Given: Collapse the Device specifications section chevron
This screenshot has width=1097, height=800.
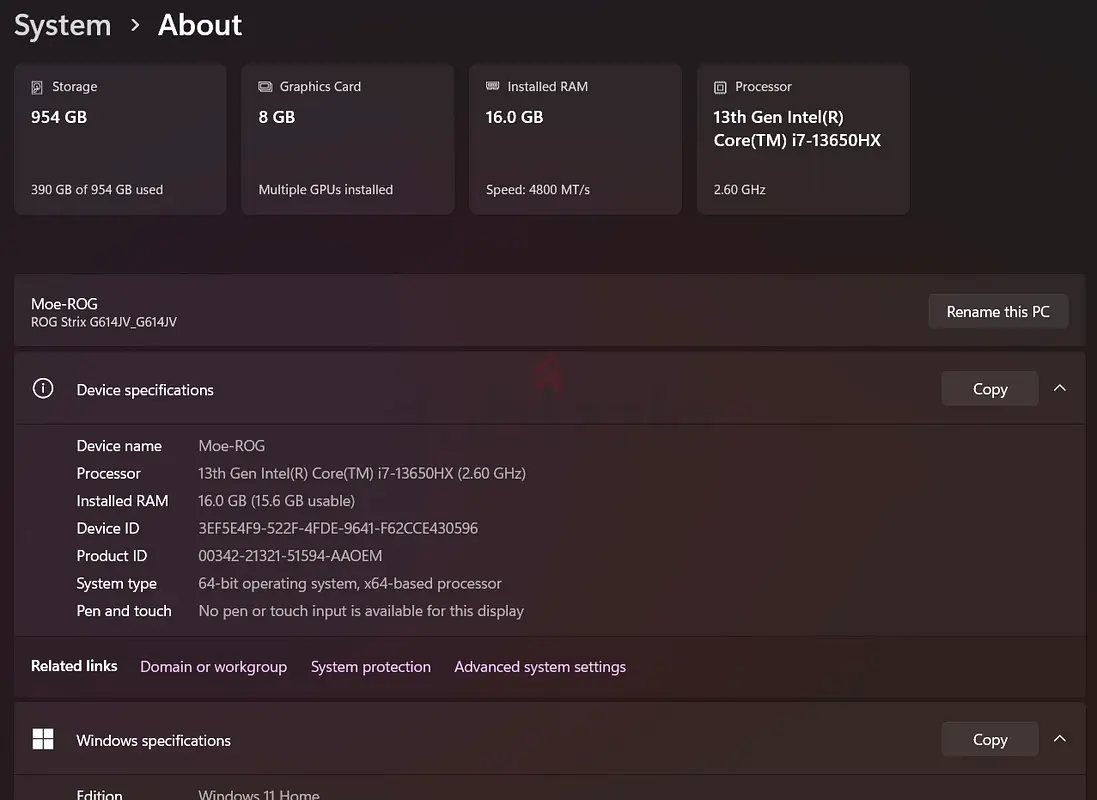Looking at the screenshot, I should 1060,388.
